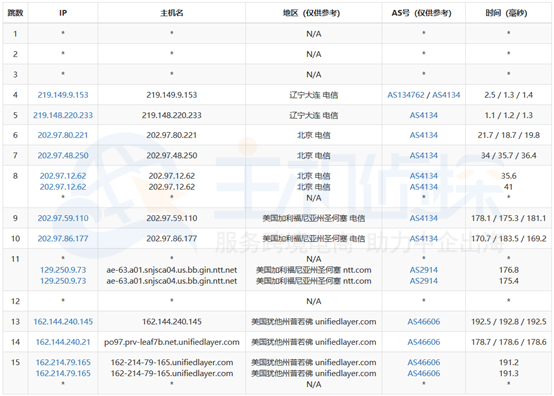This screenshot has width=554, height=396.
Task: Click AS4134 link in hop 5 row
Action: (x=424, y=115)
